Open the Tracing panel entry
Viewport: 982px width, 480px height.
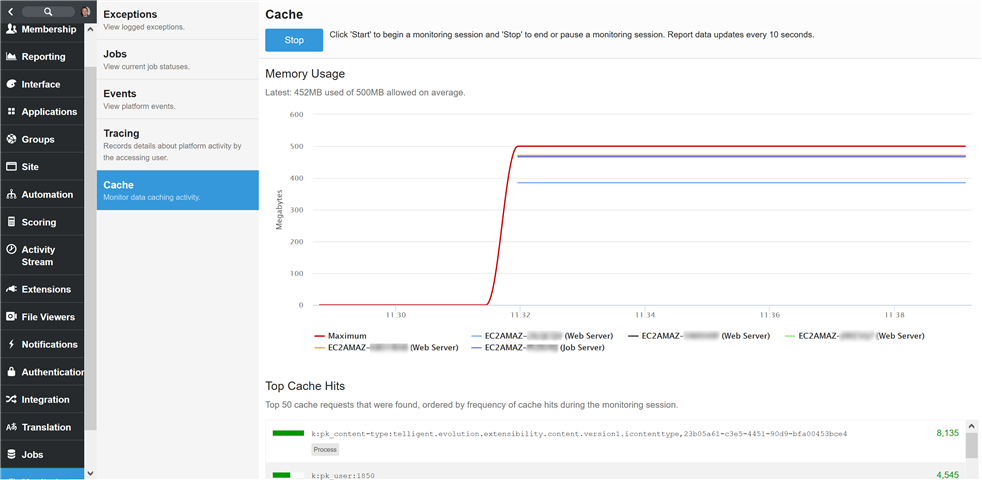coord(177,145)
